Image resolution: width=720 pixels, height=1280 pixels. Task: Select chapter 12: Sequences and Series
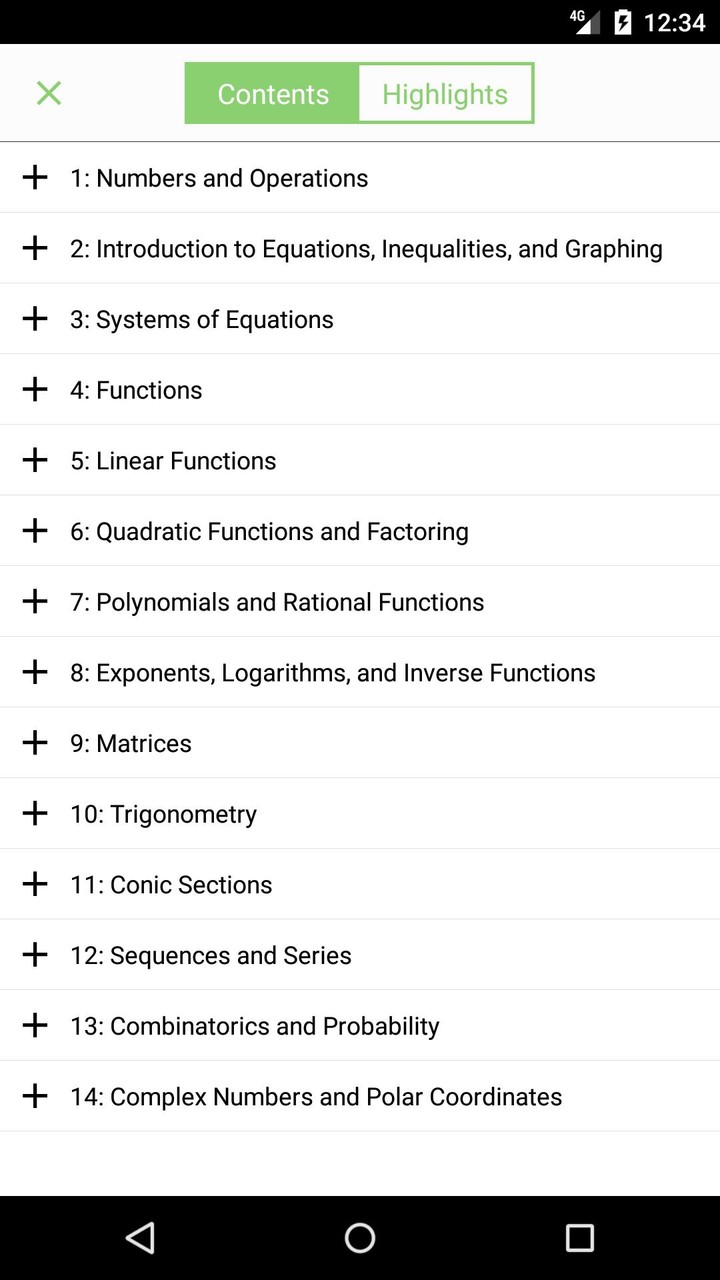click(210, 954)
